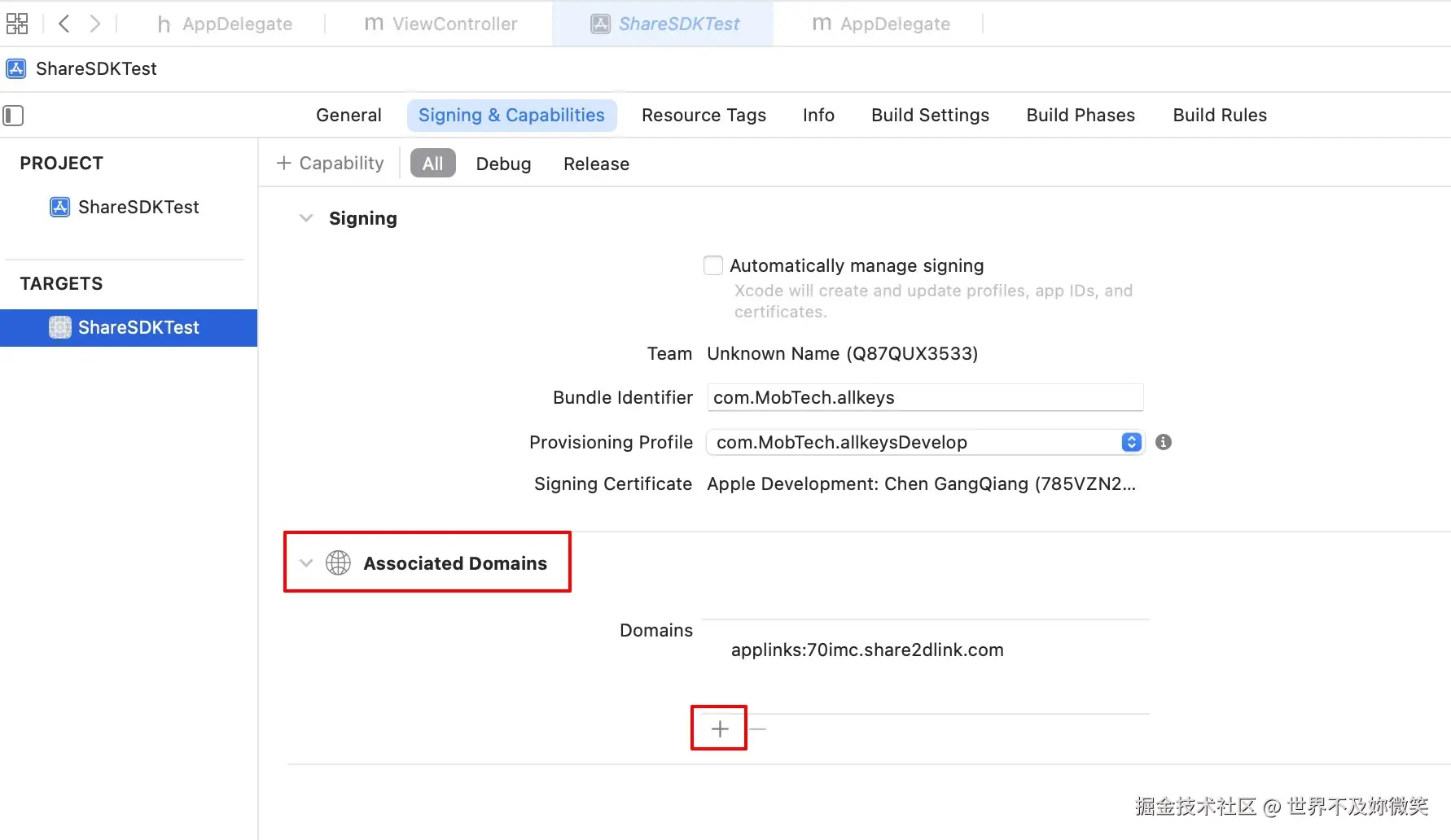Screen dimensions: 1451x840
Task: Go forward with the right chevron
Action: 95,24
